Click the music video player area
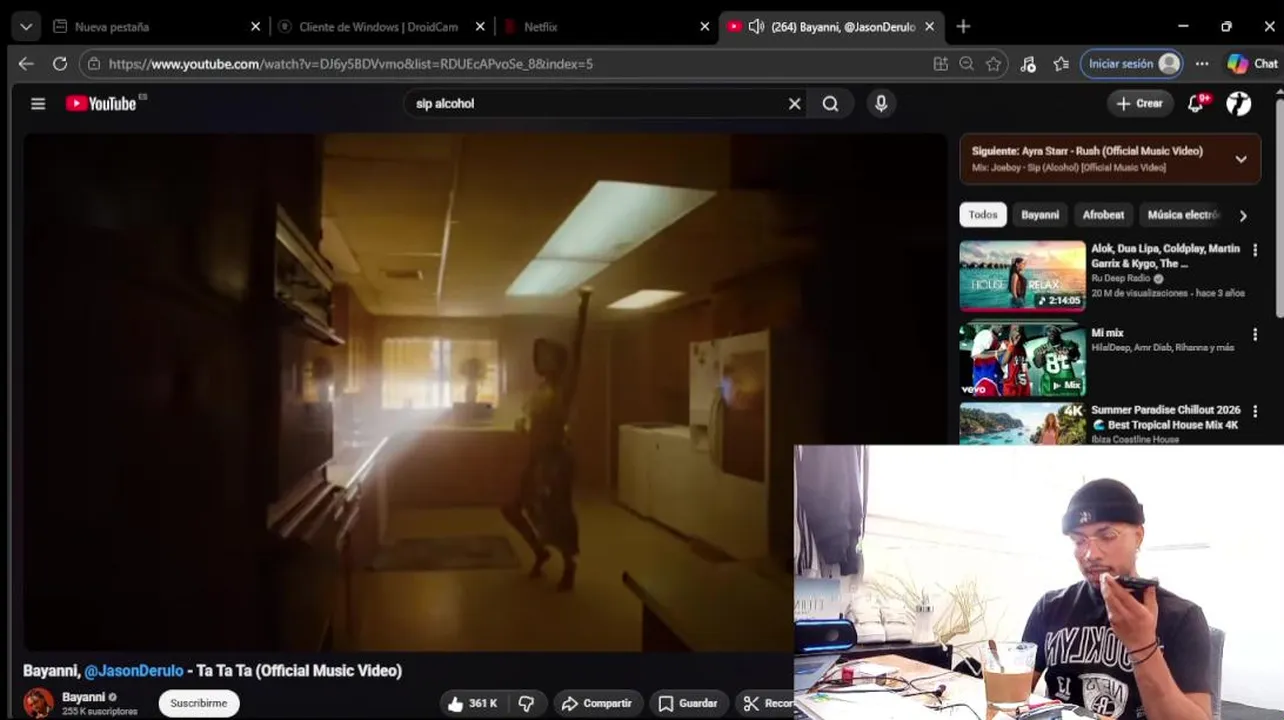This screenshot has width=1284, height=720. click(x=485, y=392)
